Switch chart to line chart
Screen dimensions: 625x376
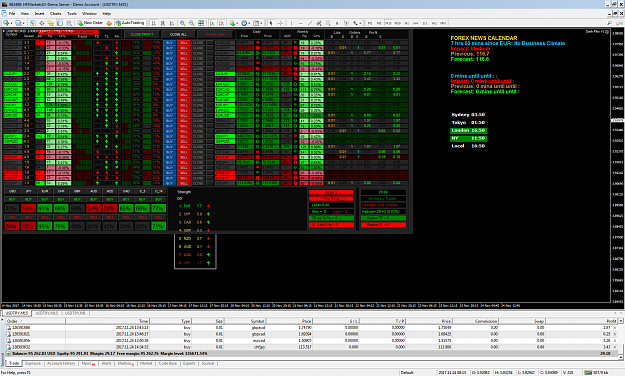[172, 23]
